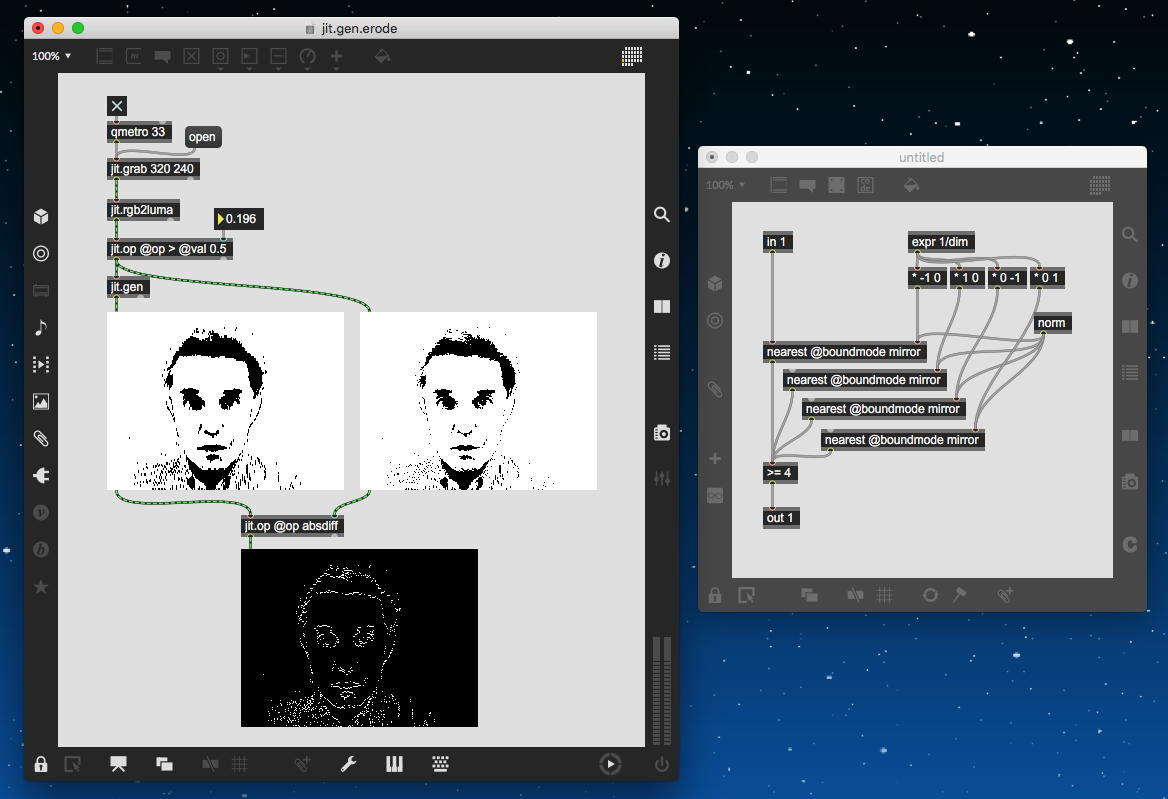Open the snapshots camera icon in jit.gen.erode
This screenshot has width=1168, height=799.
(x=661, y=433)
